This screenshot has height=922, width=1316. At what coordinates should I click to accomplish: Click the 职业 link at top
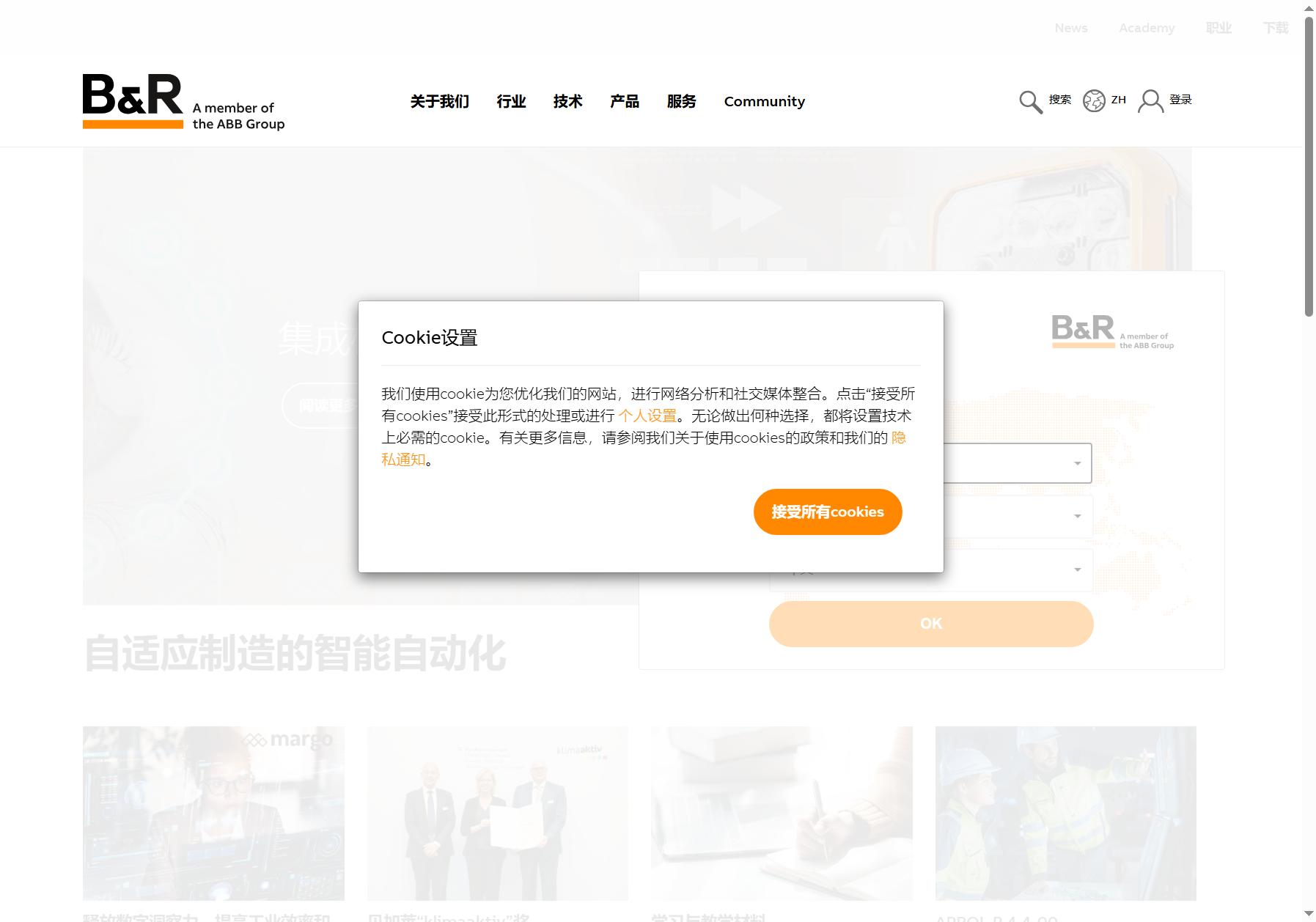click(1218, 28)
